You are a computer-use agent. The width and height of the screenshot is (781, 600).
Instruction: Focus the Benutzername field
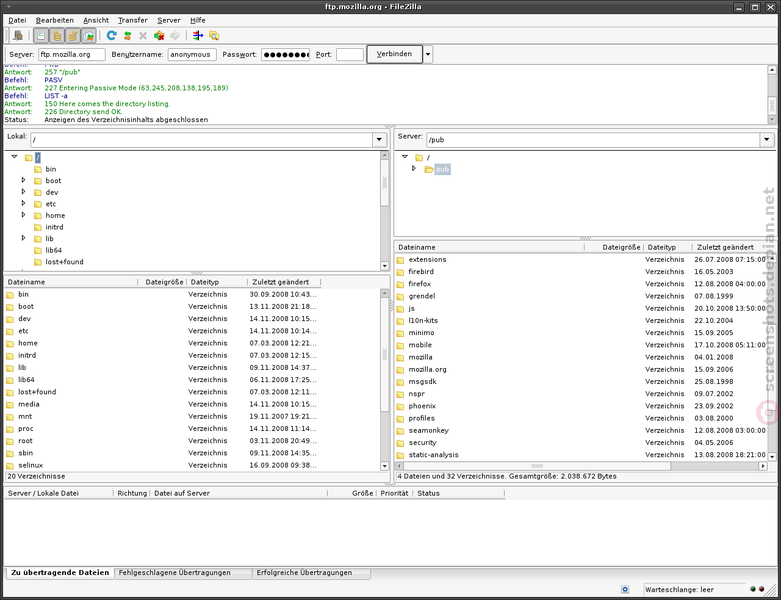(x=192, y=54)
